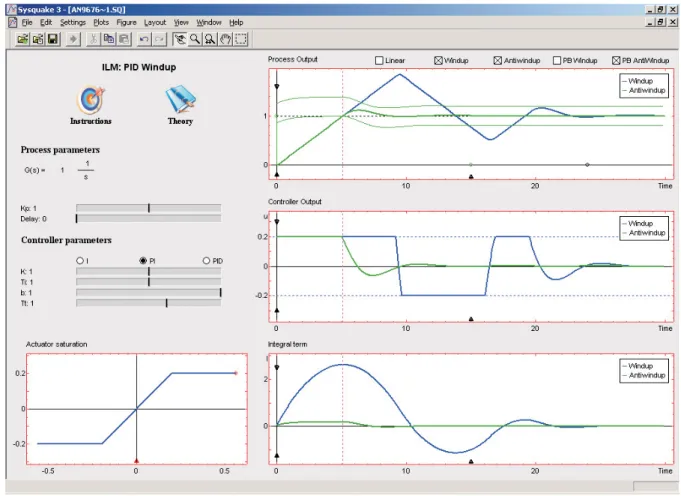
Task: Click the document icon left of File menu
Action: [13, 22]
